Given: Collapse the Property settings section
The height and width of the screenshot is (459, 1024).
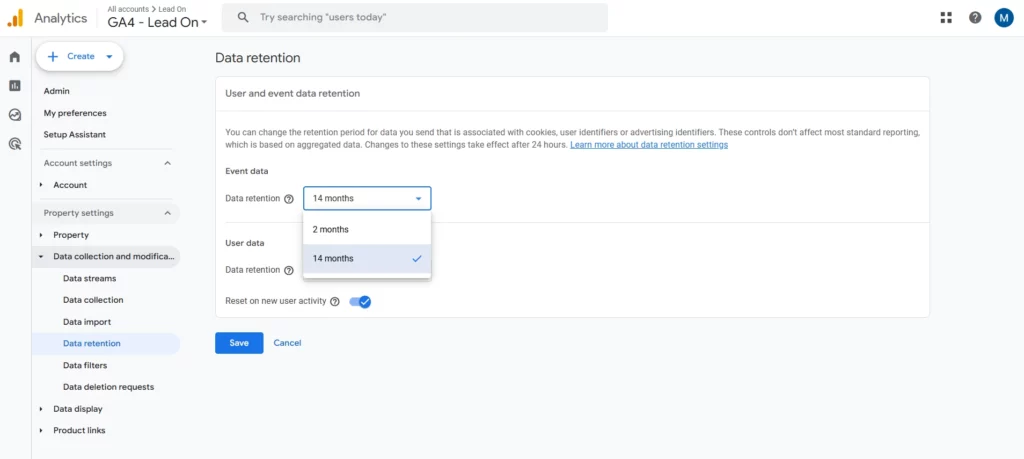Looking at the screenshot, I should (167, 213).
